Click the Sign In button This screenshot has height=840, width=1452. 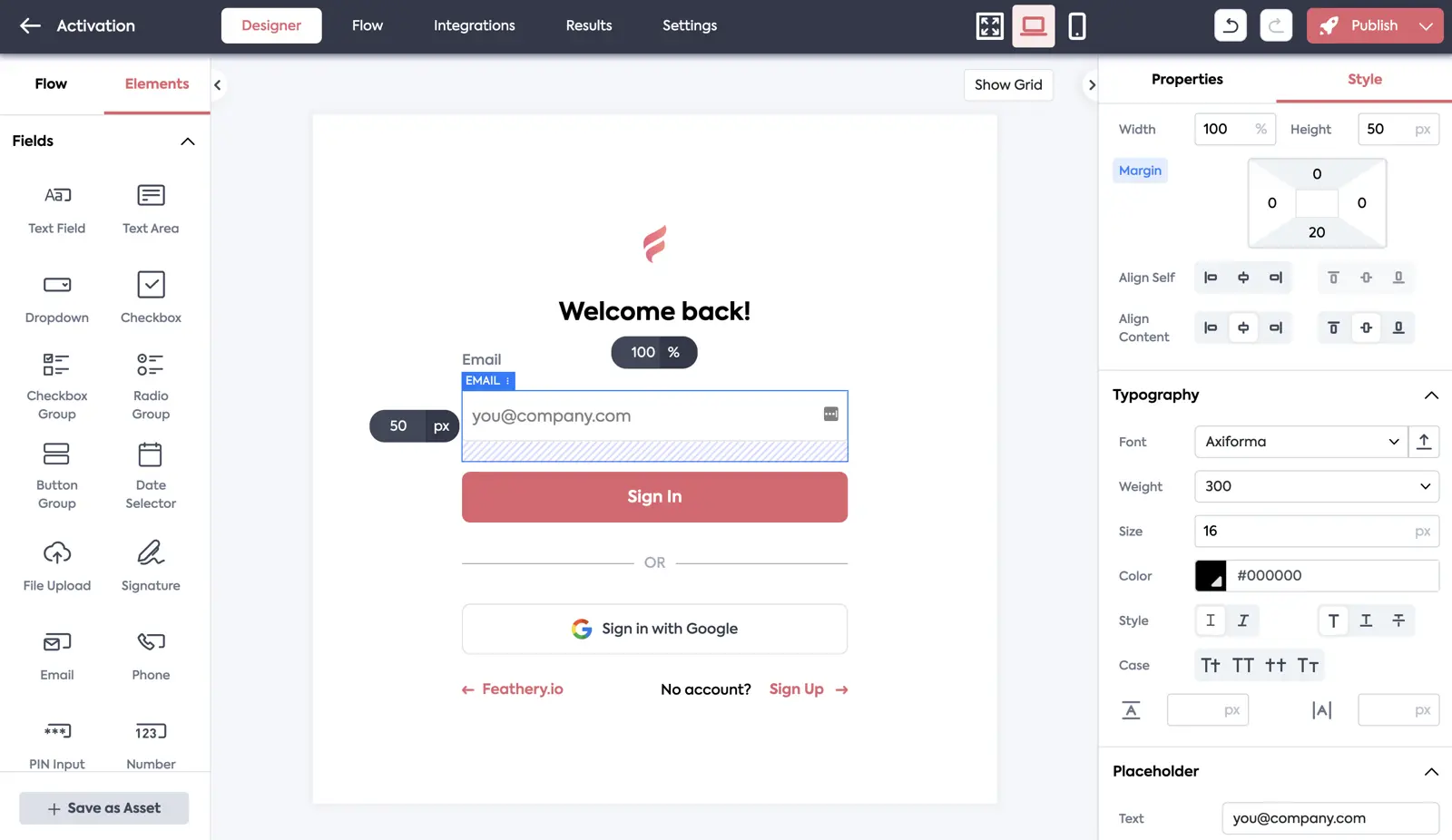[x=654, y=497]
